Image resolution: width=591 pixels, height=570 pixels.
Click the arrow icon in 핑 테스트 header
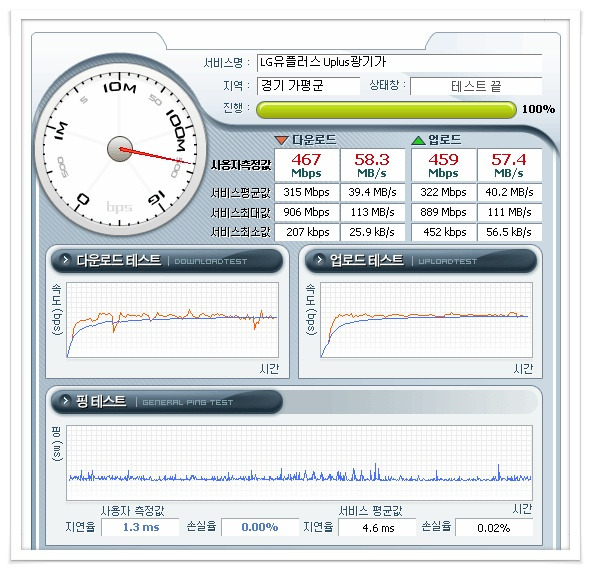click(66, 400)
